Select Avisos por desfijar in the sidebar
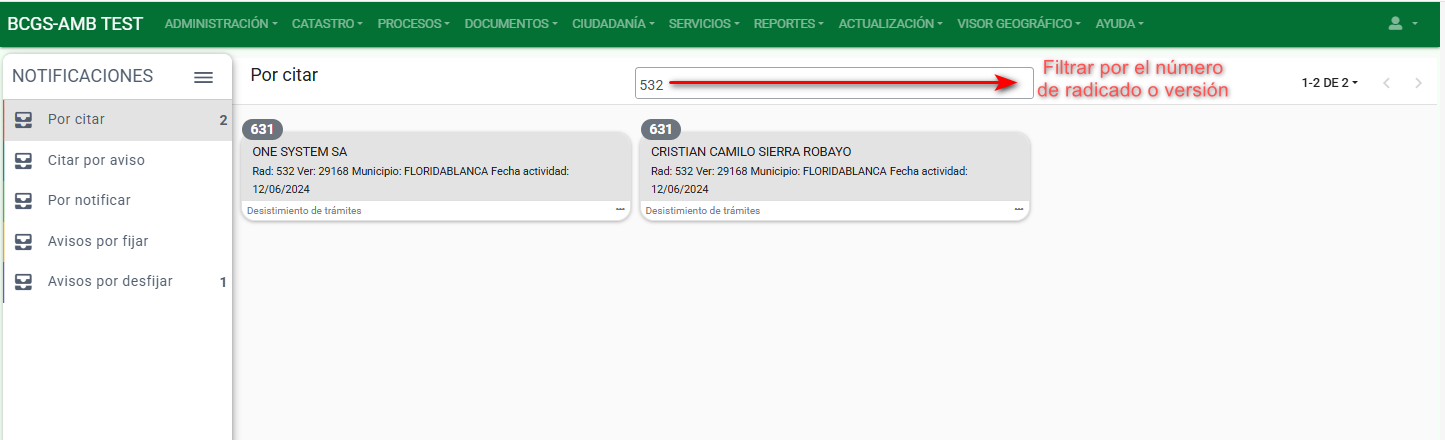1445x440 pixels. point(110,282)
